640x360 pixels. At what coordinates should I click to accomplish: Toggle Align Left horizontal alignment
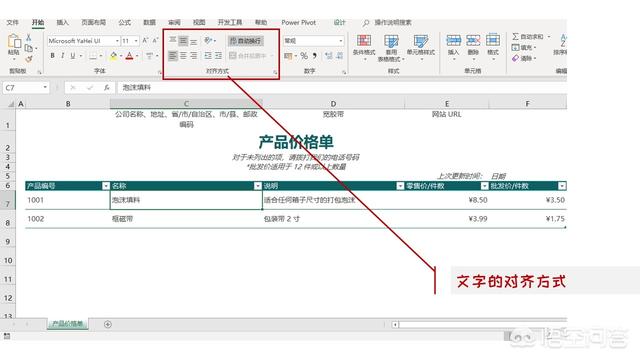coord(173,56)
